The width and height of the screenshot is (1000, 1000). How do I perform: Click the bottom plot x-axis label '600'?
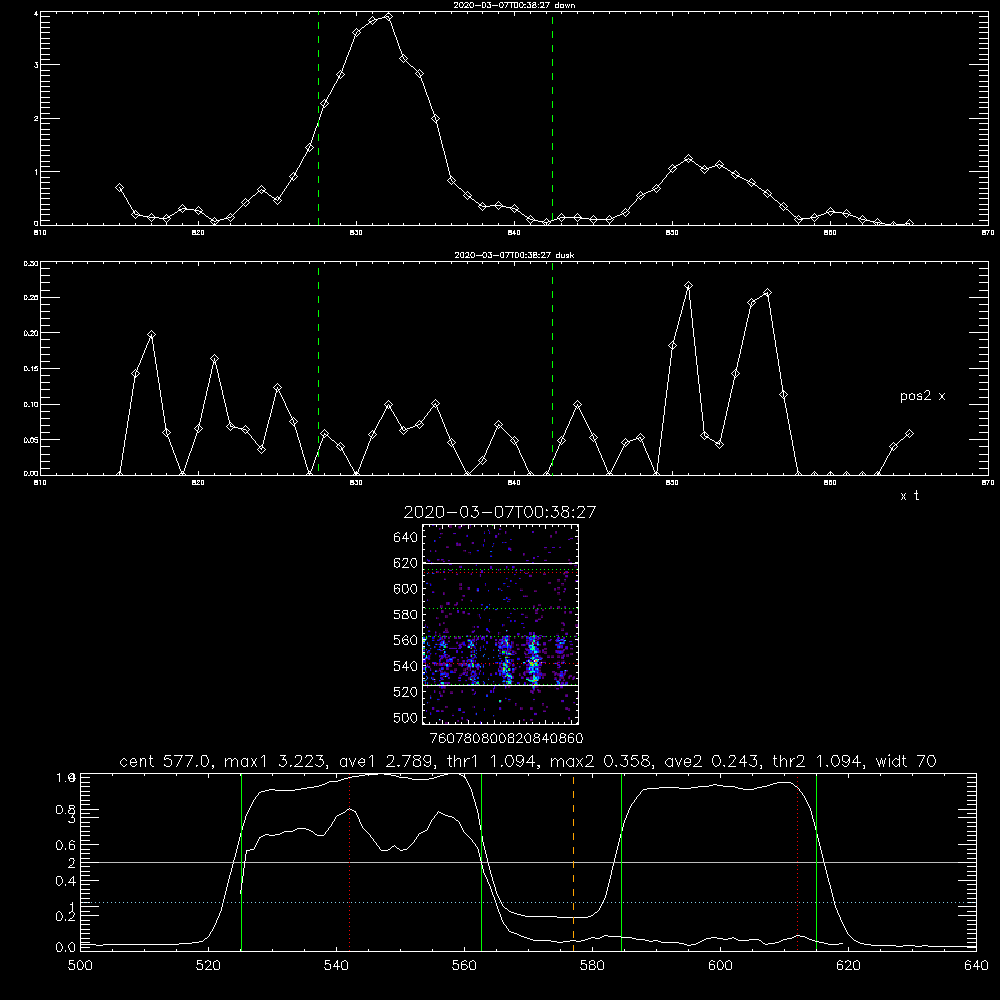pos(720,966)
